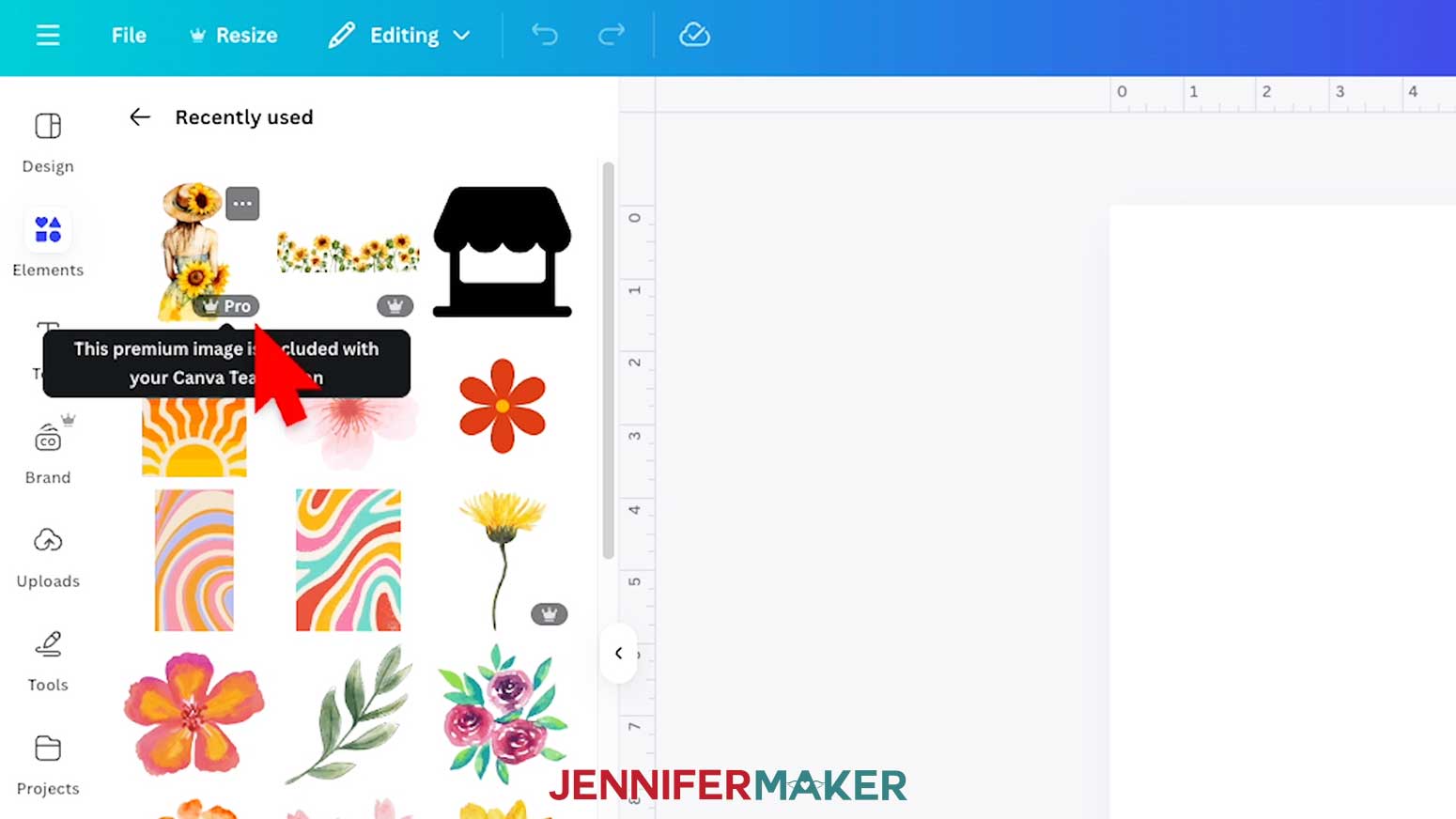Image resolution: width=1456 pixels, height=819 pixels.
Task: Open the Design sidebar tab
Action: click(x=48, y=143)
